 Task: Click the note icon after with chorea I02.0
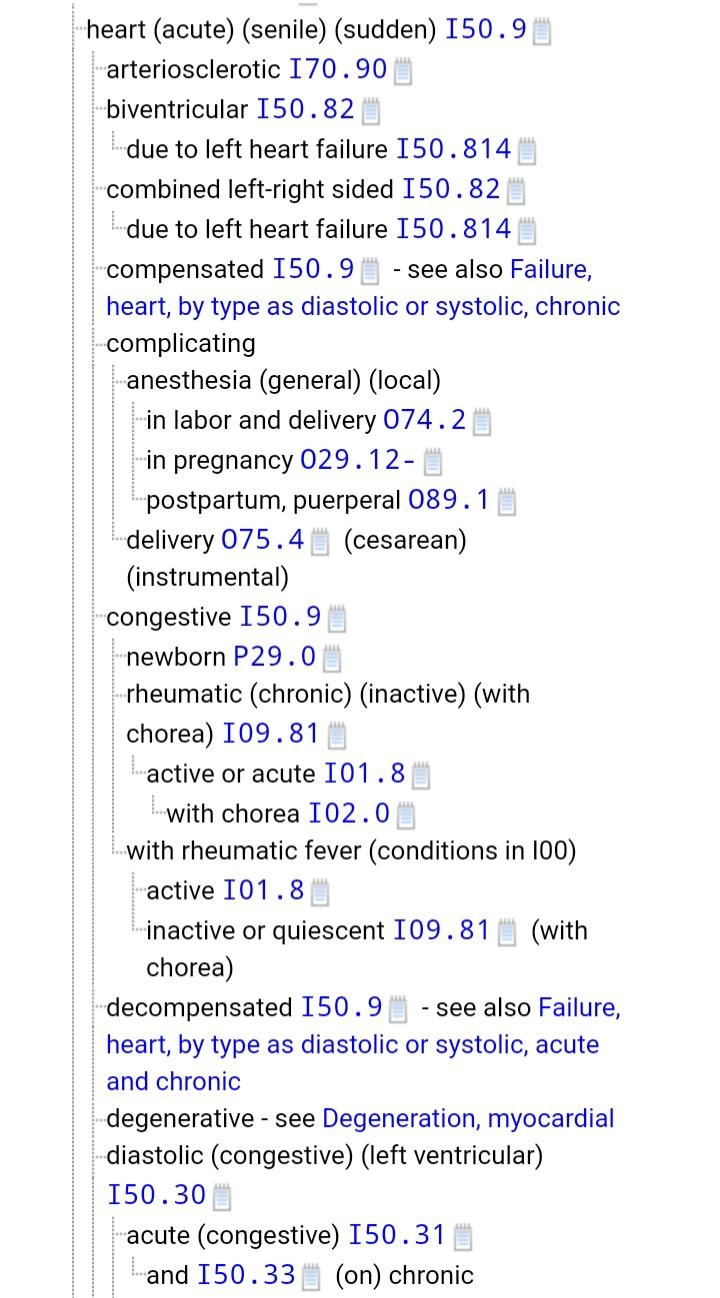pyautogui.click(x=406, y=815)
